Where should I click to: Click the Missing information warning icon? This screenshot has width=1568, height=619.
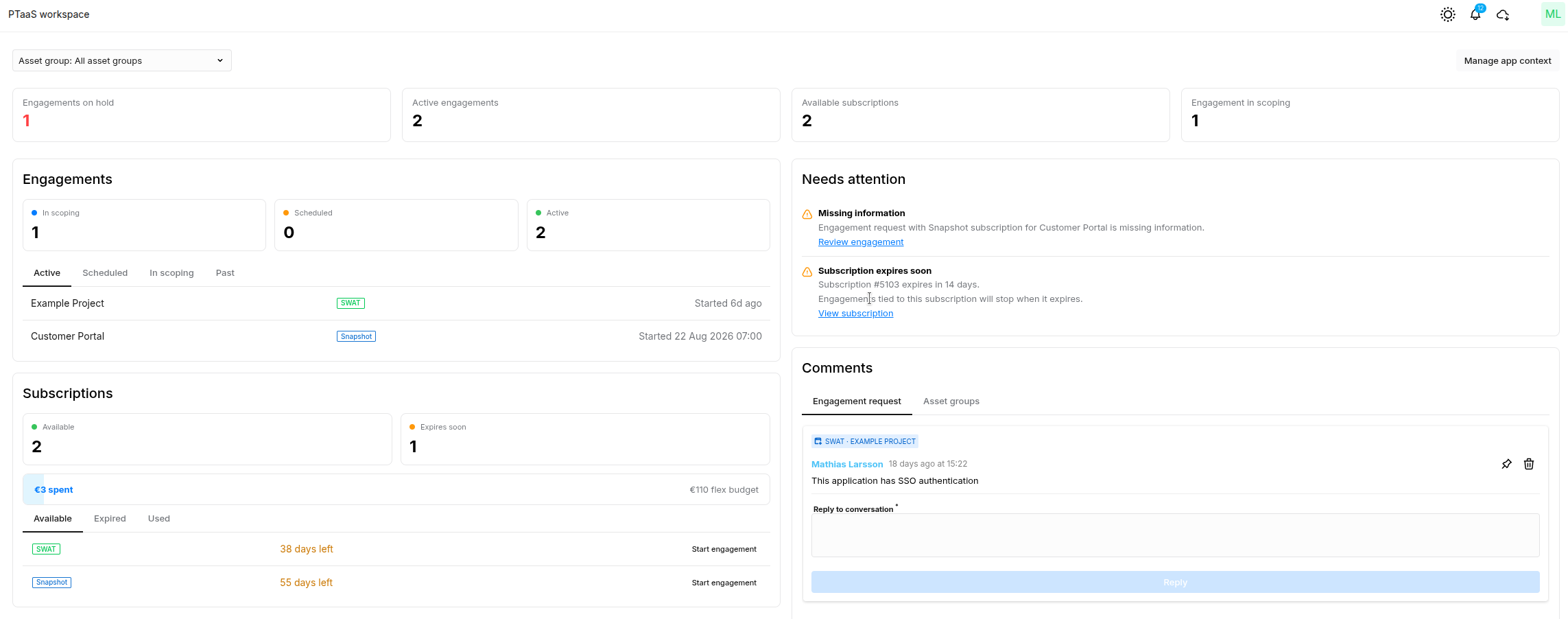807,214
